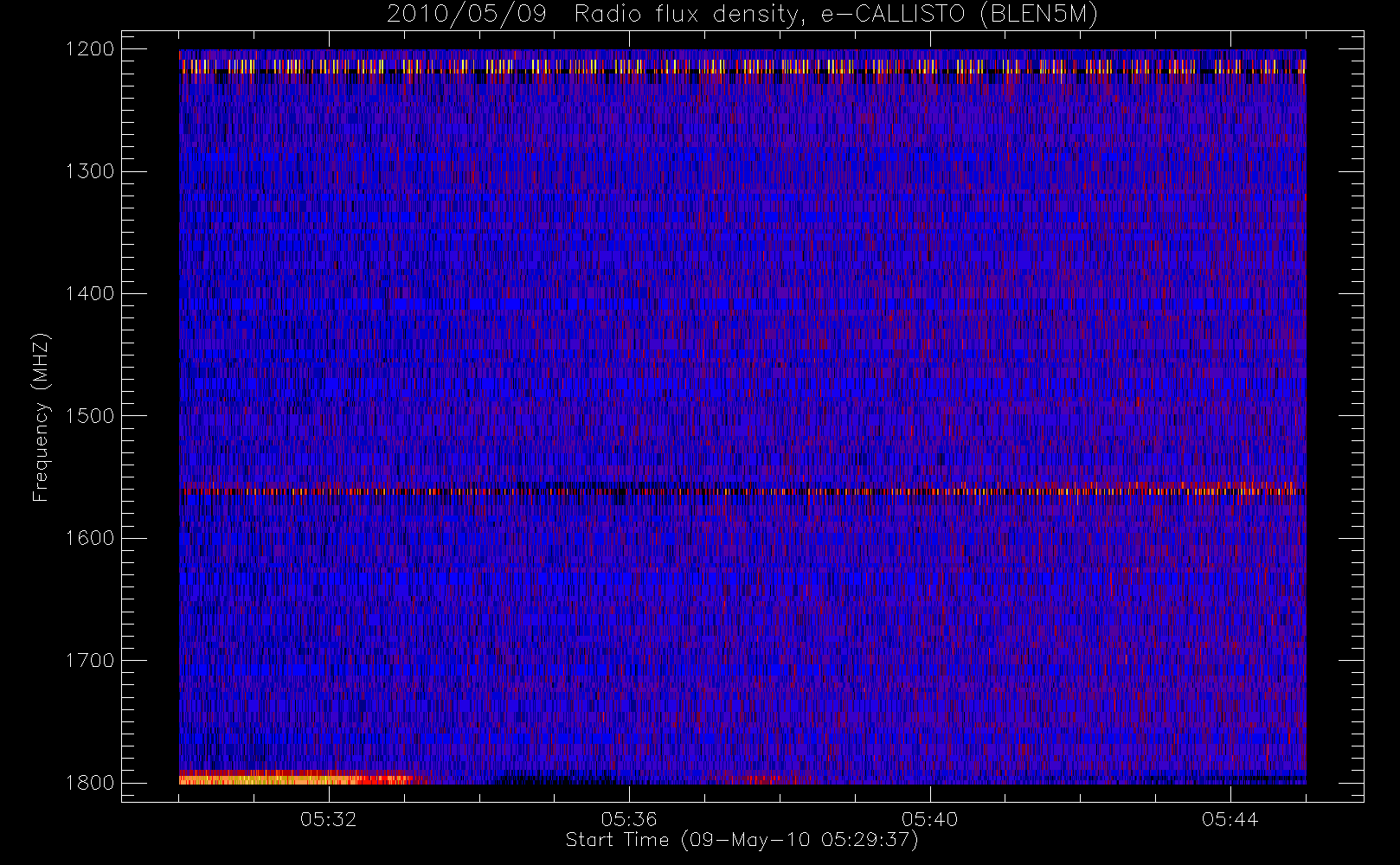
Task: Click the 05:32 time tick label
Action: 329,819
